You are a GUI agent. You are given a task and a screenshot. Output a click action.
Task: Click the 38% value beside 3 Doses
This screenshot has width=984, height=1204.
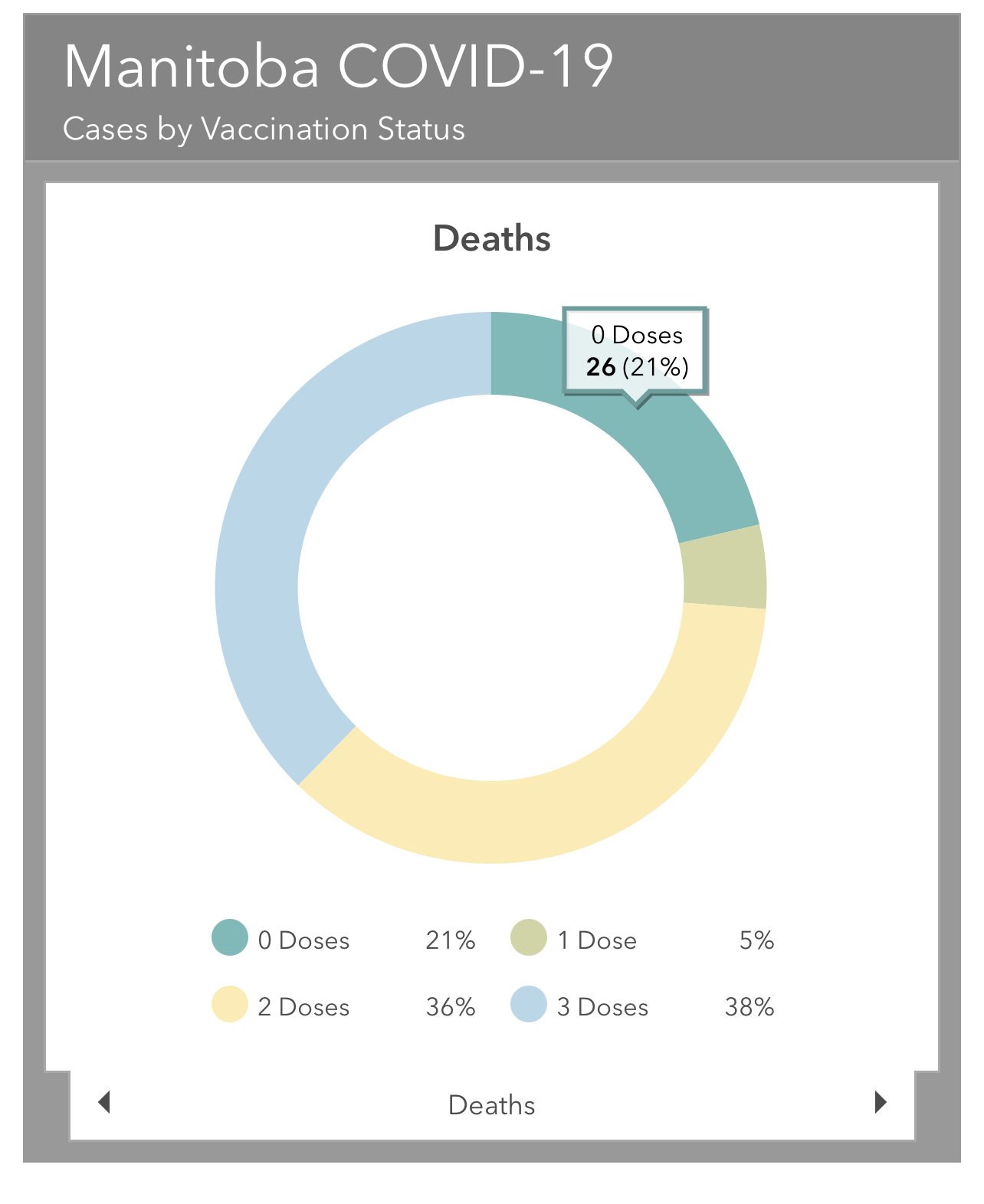(749, 1007)
